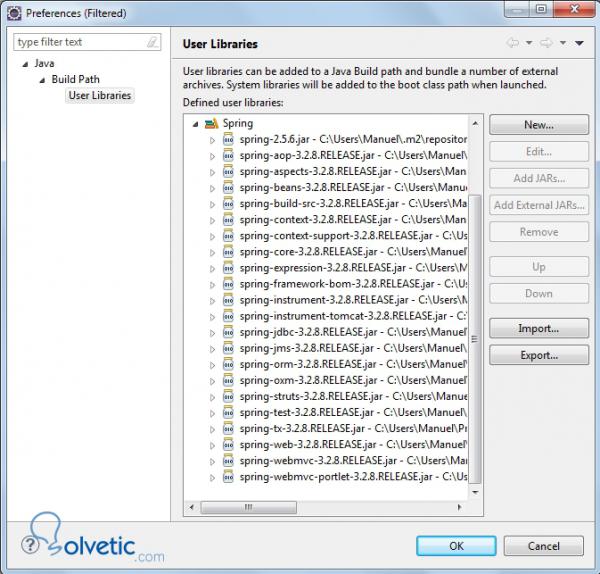Open the preferences view menu triangle
This screenshot has width=600, height=574.
point(579,43)
